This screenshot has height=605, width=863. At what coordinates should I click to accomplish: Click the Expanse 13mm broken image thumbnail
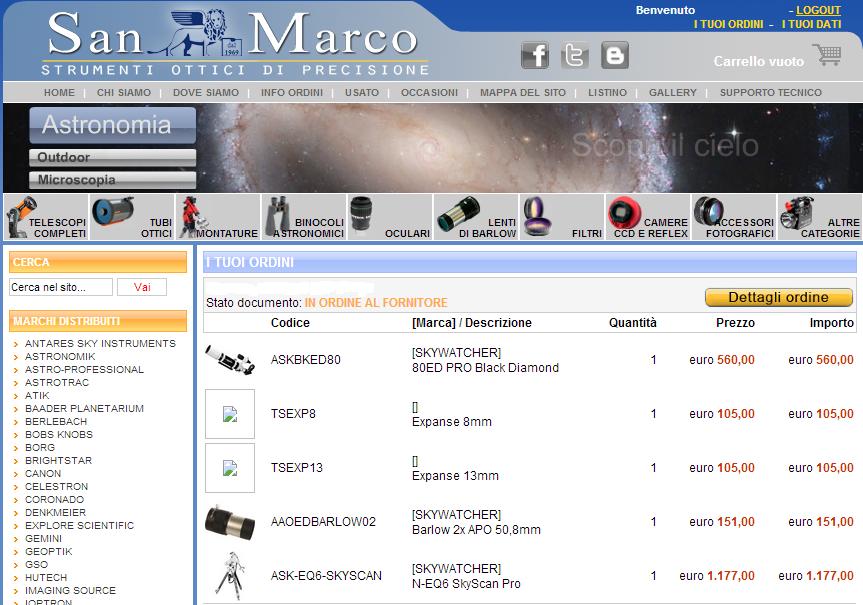click(x=230, y=468)
